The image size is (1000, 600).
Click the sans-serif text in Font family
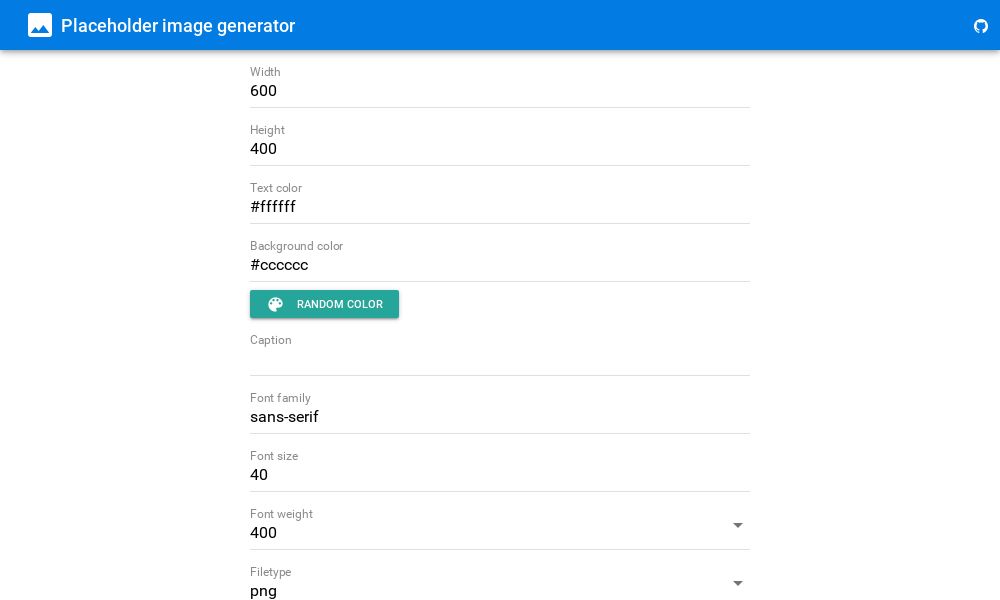[284, 417]
